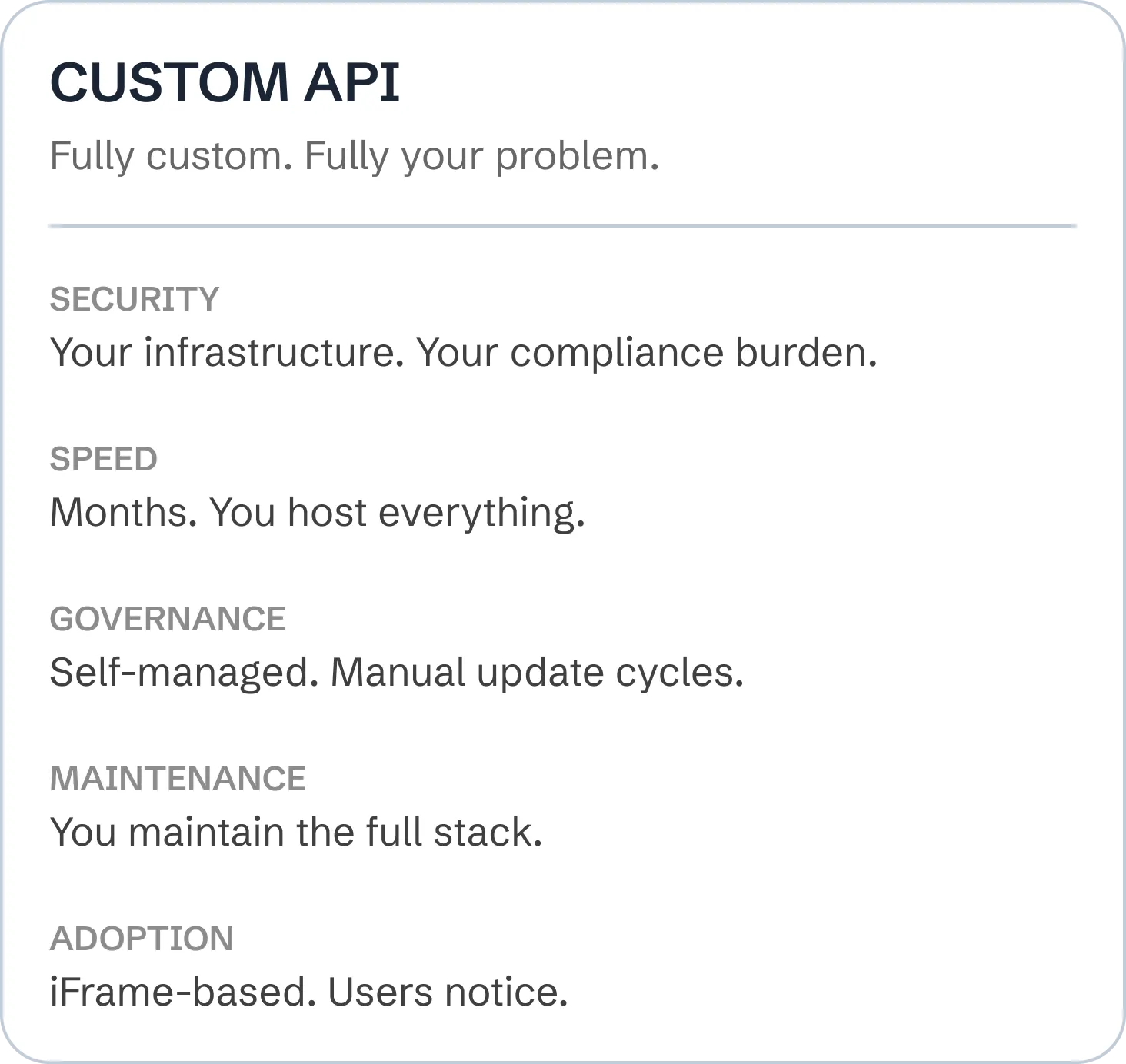Click 'compliance burden' in the Security row
1126x1064 pixels.
[x=694, y=354]
